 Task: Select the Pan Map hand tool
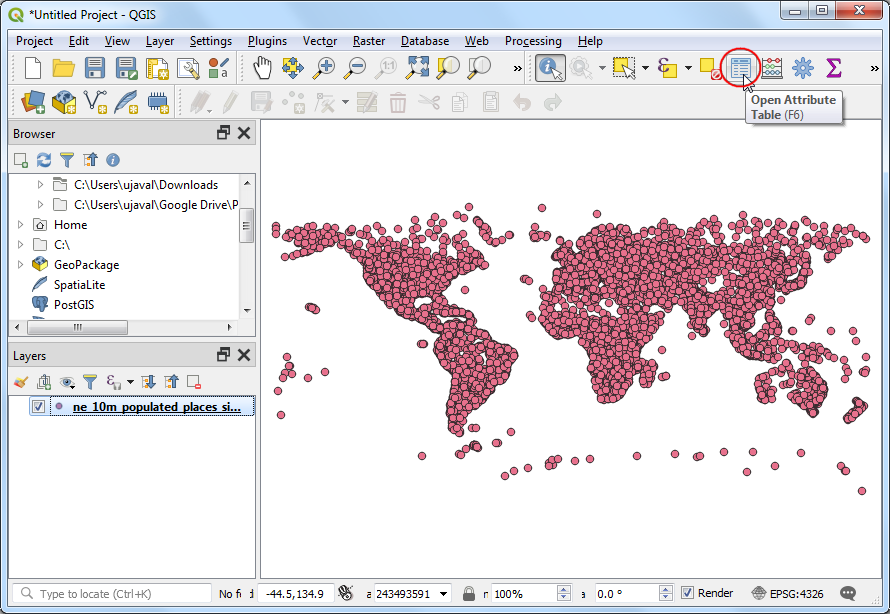pos(262,68)
